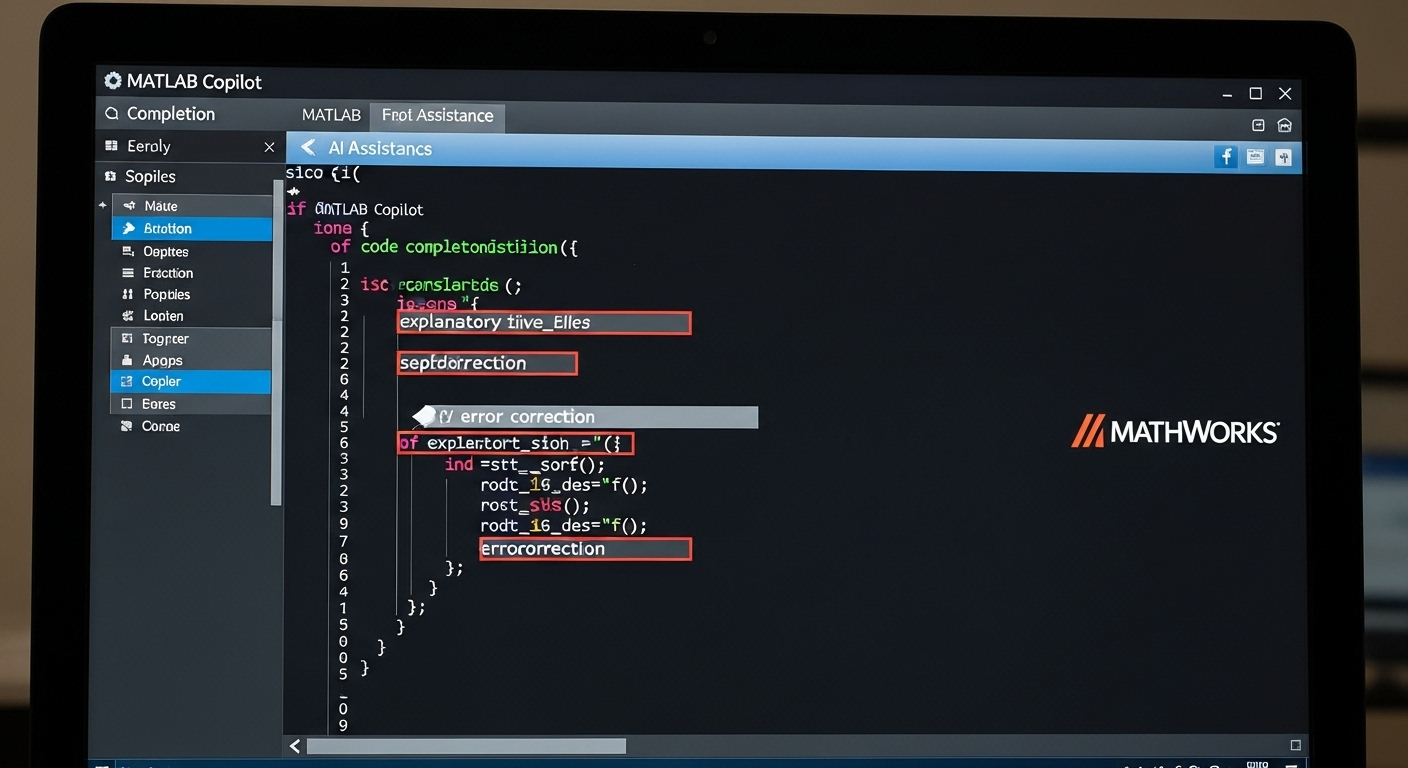Viewport: 1408px width, 768px height.
Task: Click the search icon beside Completion
Action: coord(112,114)
